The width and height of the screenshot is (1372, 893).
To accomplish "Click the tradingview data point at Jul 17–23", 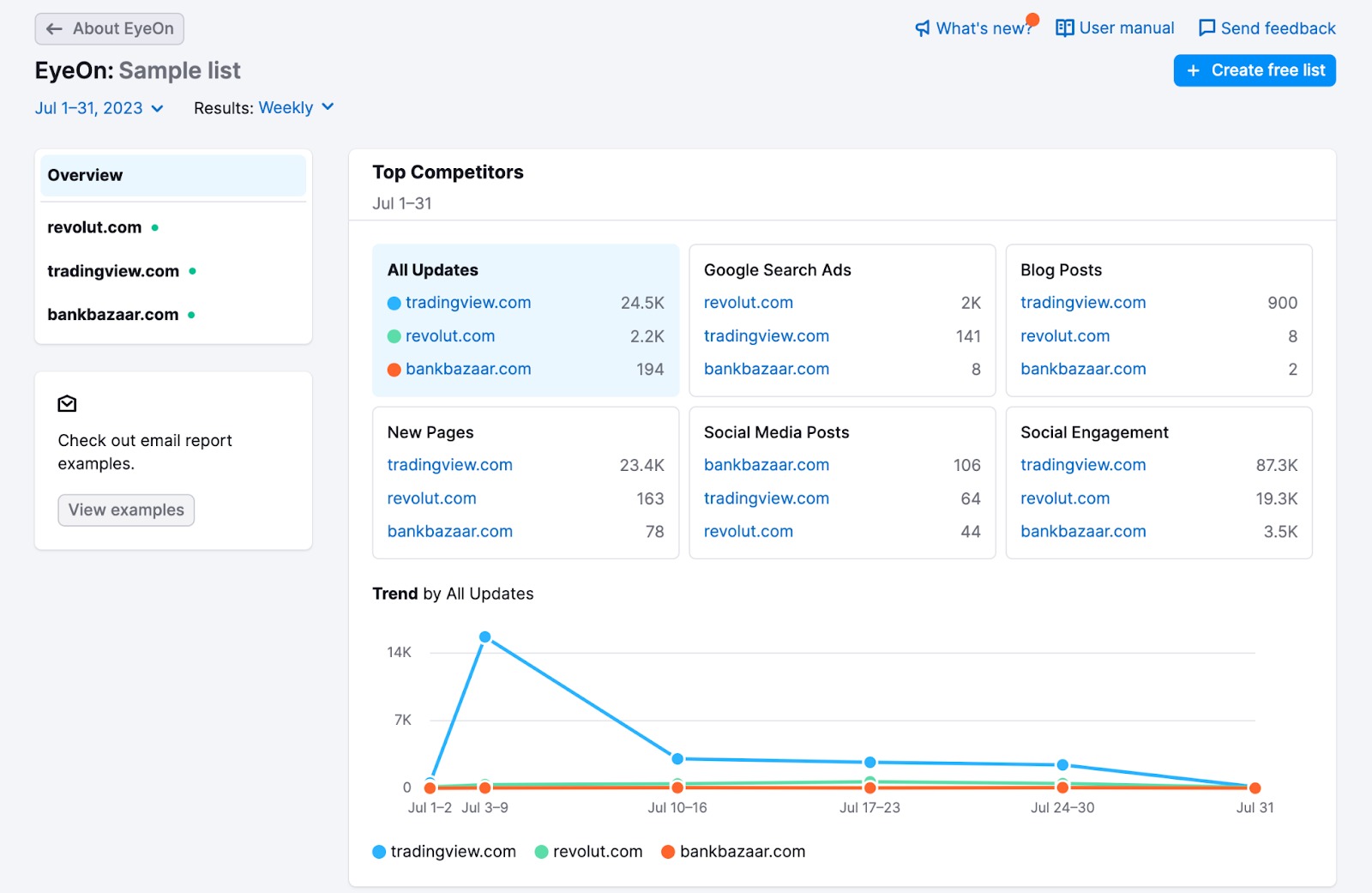I will tap(870, 762).
